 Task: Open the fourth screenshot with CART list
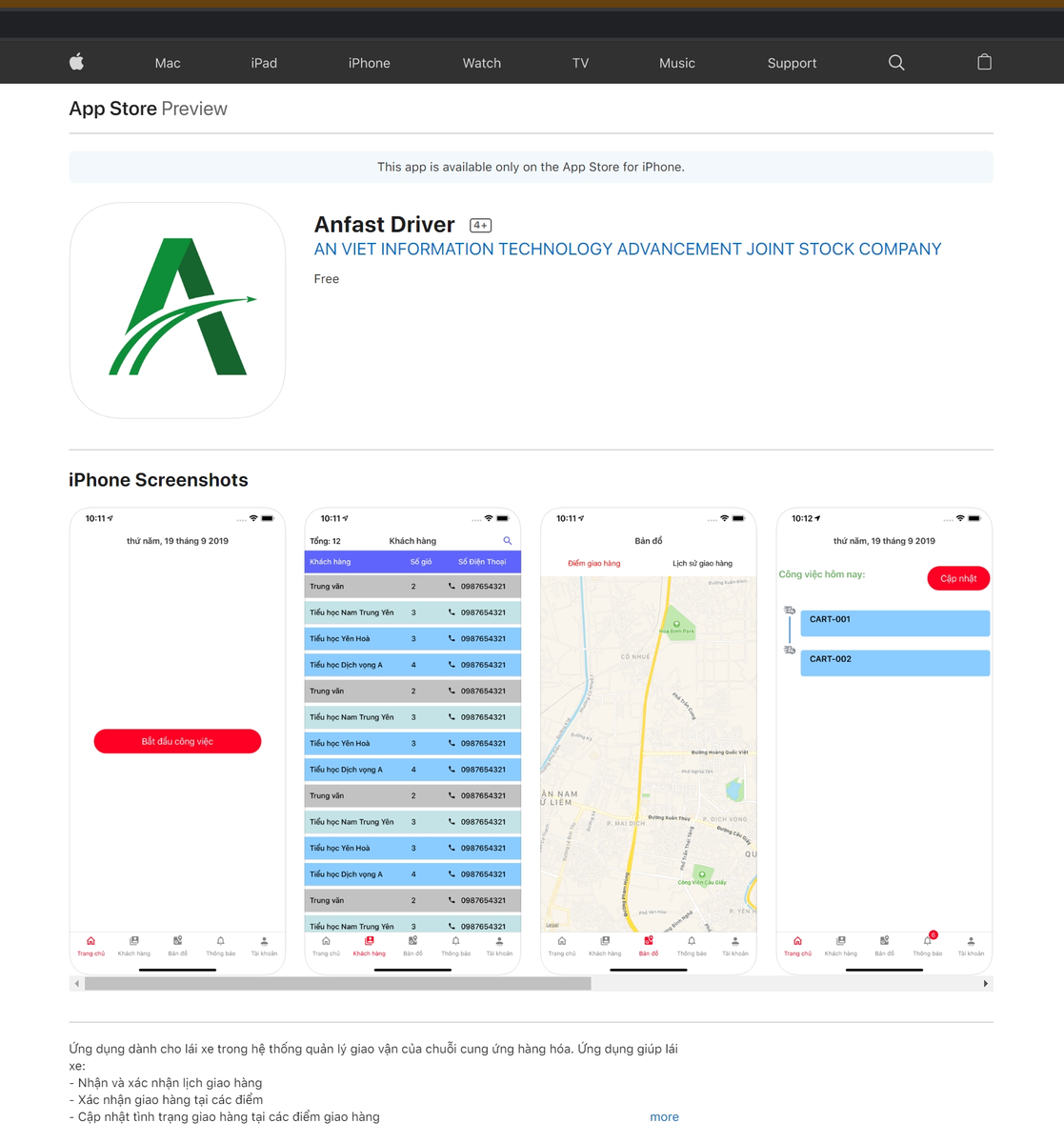tap(884, 741)
